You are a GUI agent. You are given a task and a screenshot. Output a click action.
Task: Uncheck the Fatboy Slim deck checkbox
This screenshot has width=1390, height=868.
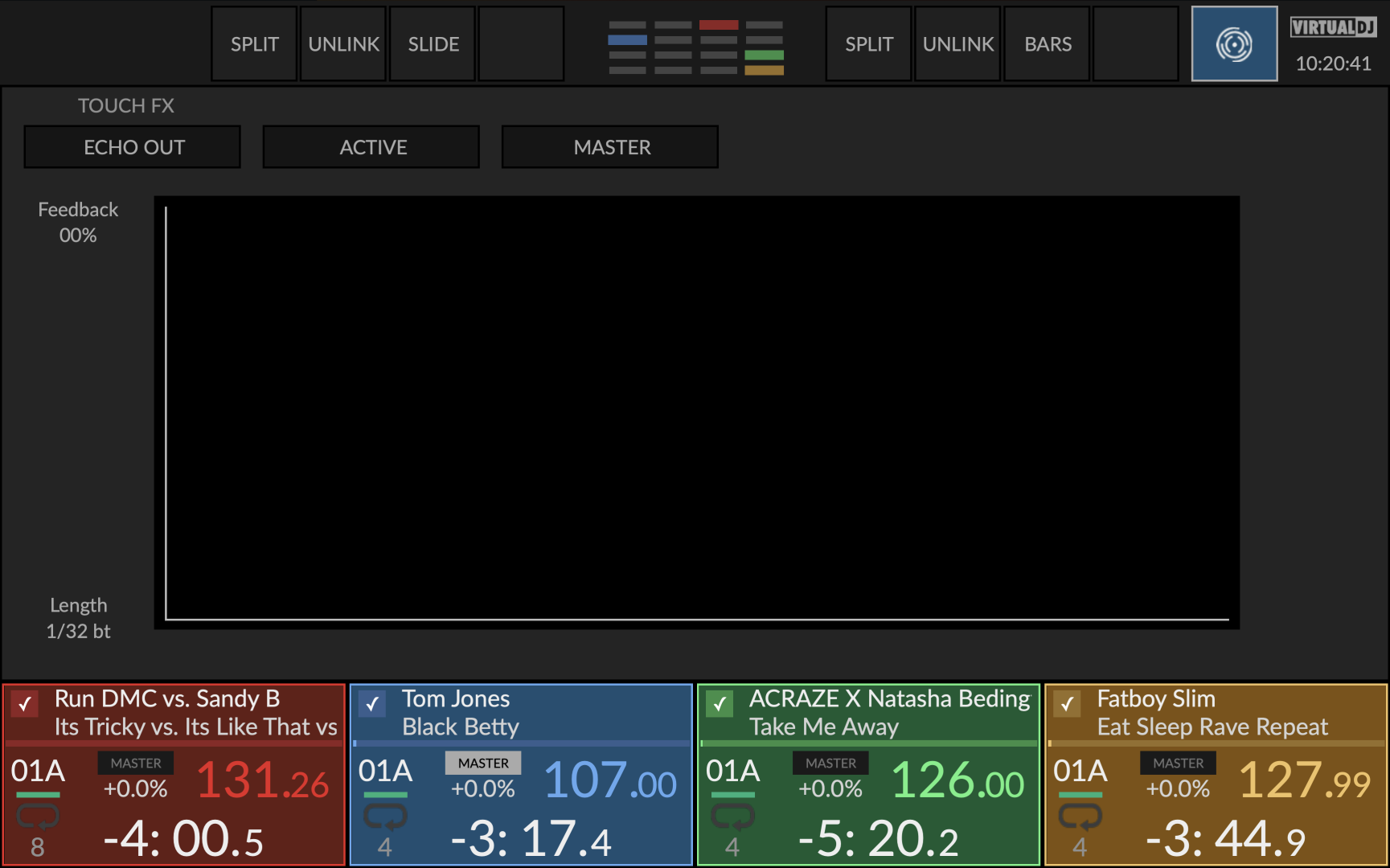pos(1067,704)
